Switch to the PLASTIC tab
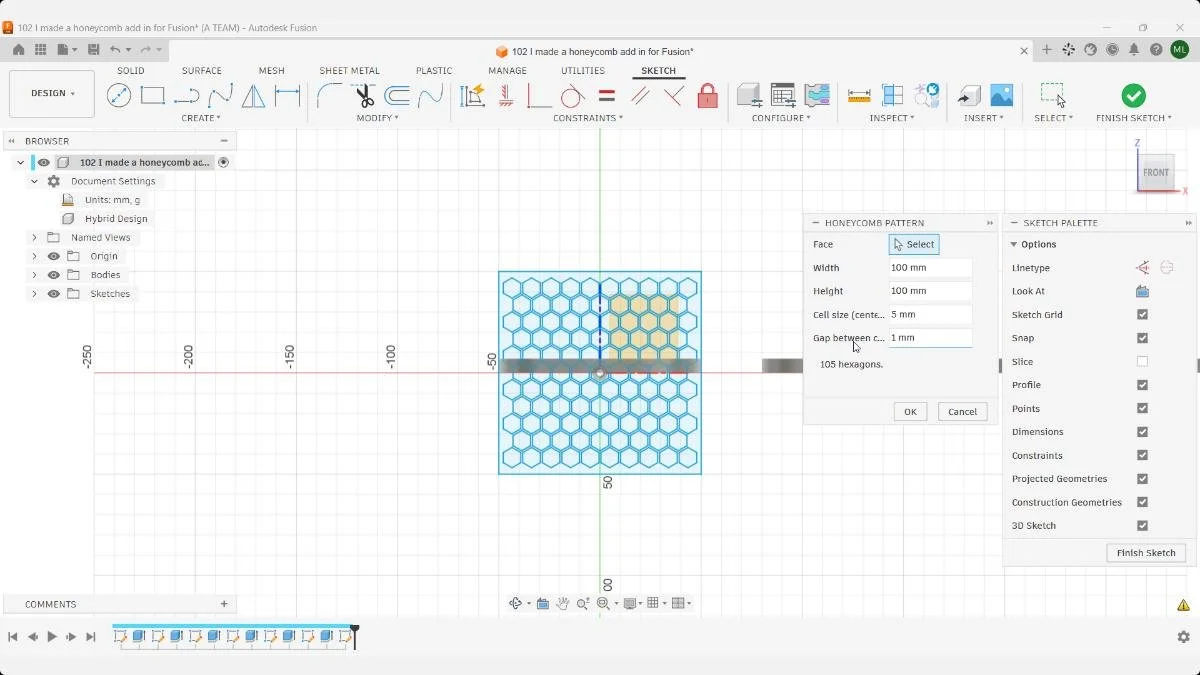Viewport: 1200px width, 675px height. click(x=434, y=71)
